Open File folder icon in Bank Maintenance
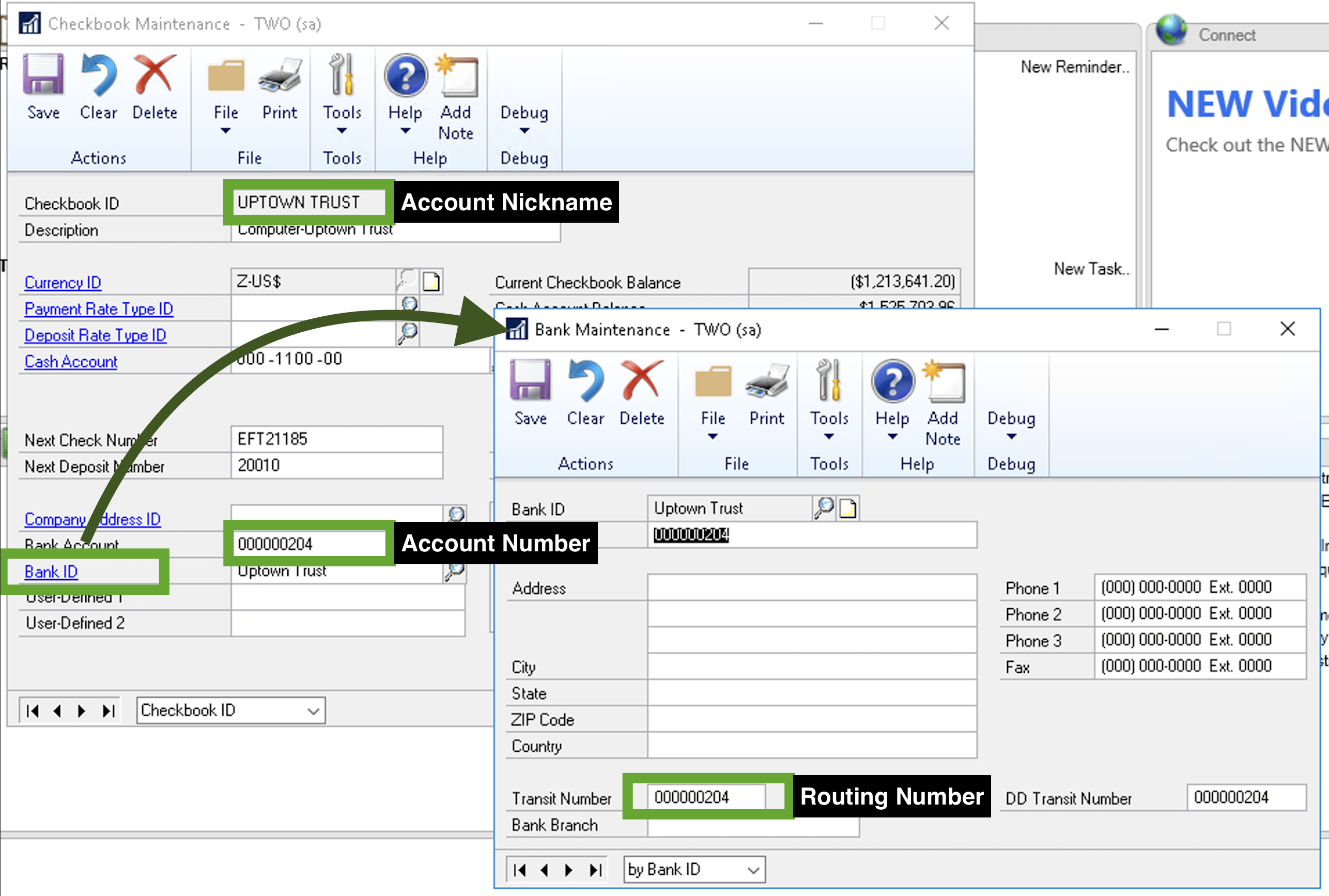The width and height of the screenshot is (1329, 896). (713, 382)
